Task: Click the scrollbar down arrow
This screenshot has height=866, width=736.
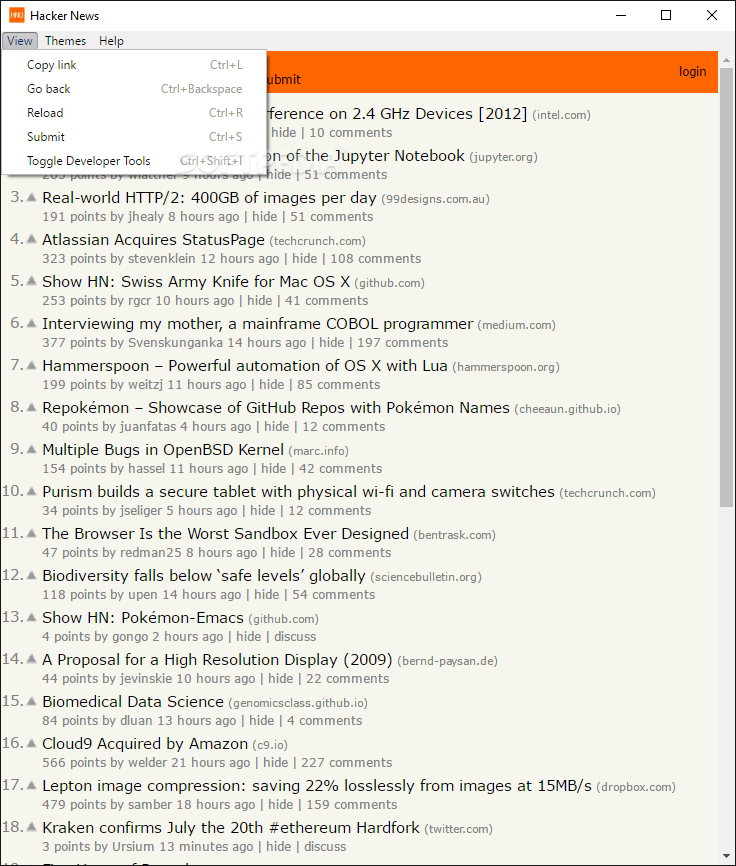Action: [x=727, y=856]
